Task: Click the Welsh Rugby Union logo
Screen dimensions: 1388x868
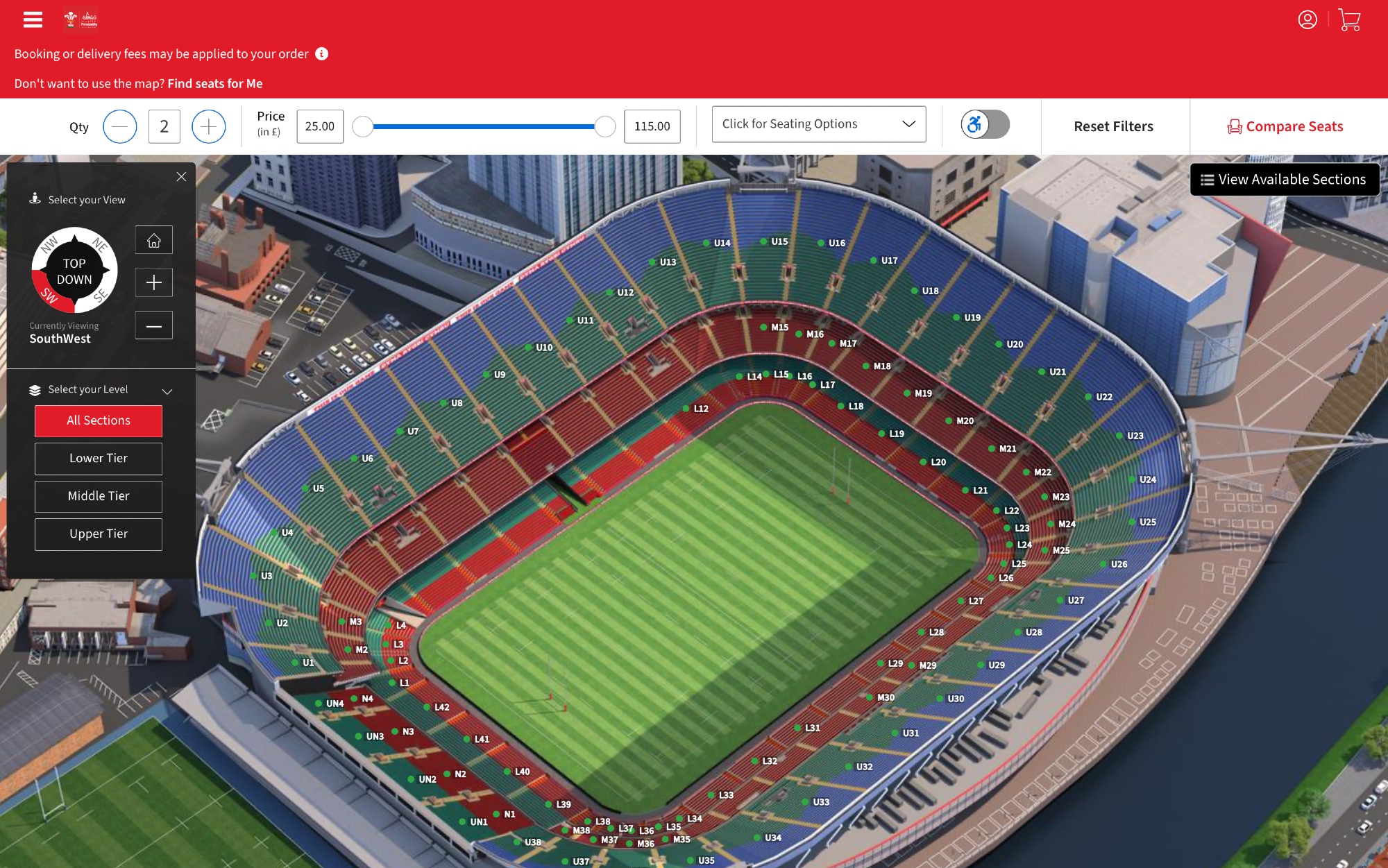Action: [x=81, y=19]
